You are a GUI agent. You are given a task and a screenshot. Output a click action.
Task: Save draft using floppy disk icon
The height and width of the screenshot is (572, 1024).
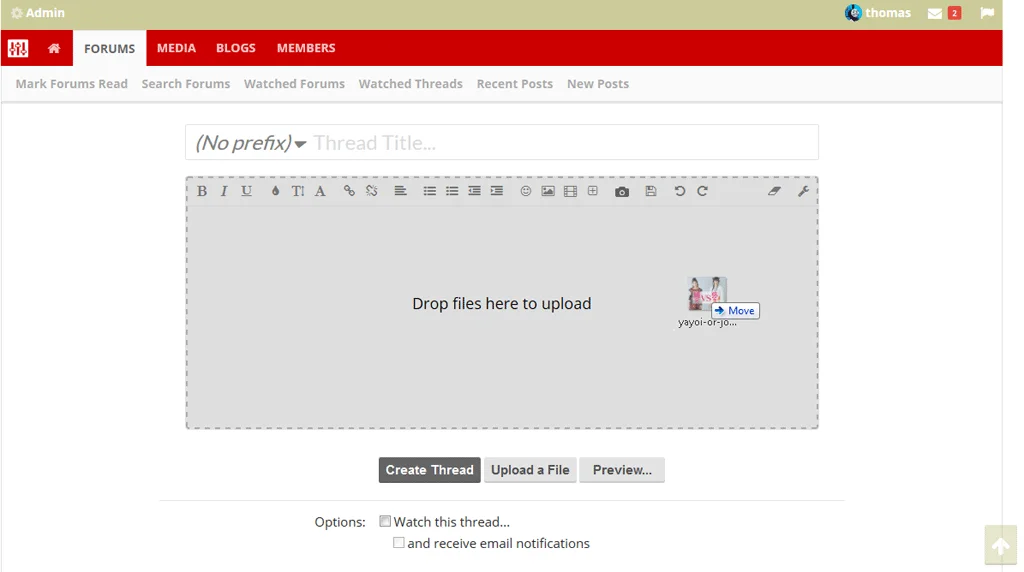651,191
